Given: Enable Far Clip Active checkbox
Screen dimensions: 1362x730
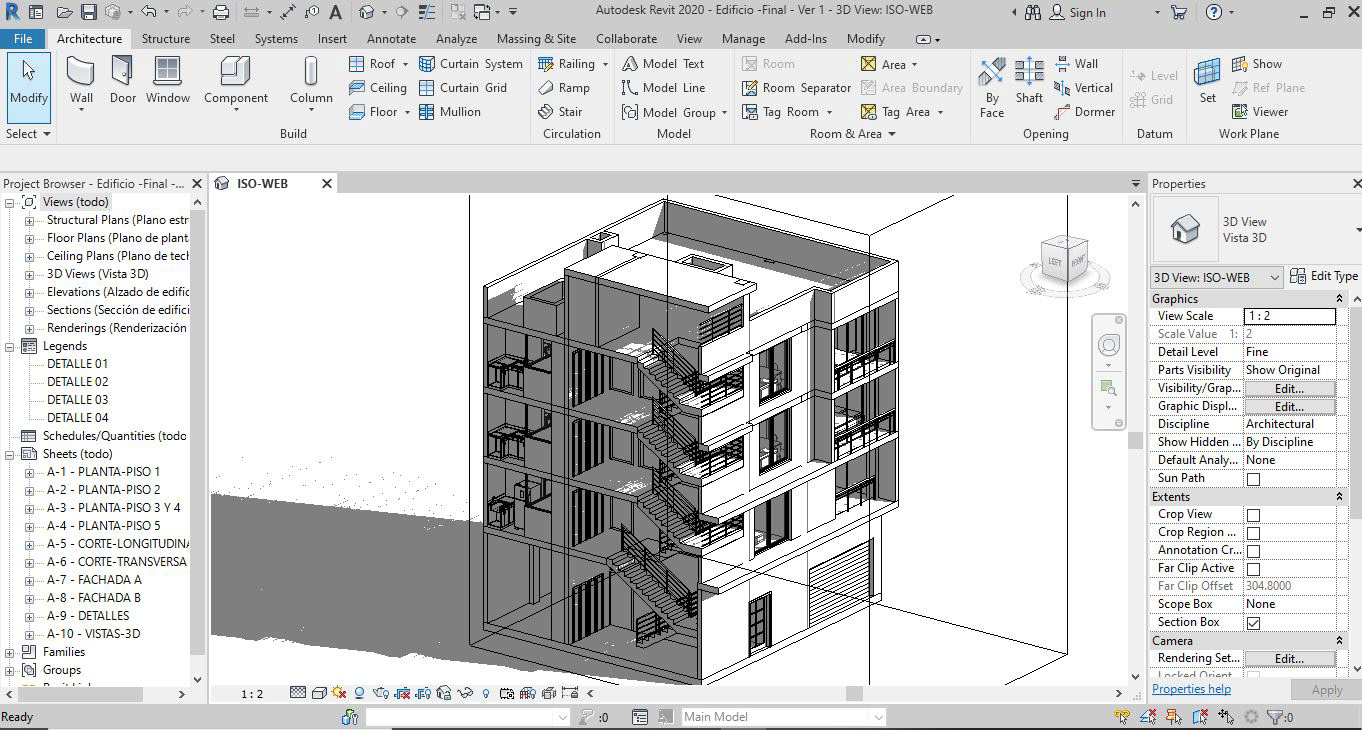Looking at the screenshot, I should click(1253, 569).
